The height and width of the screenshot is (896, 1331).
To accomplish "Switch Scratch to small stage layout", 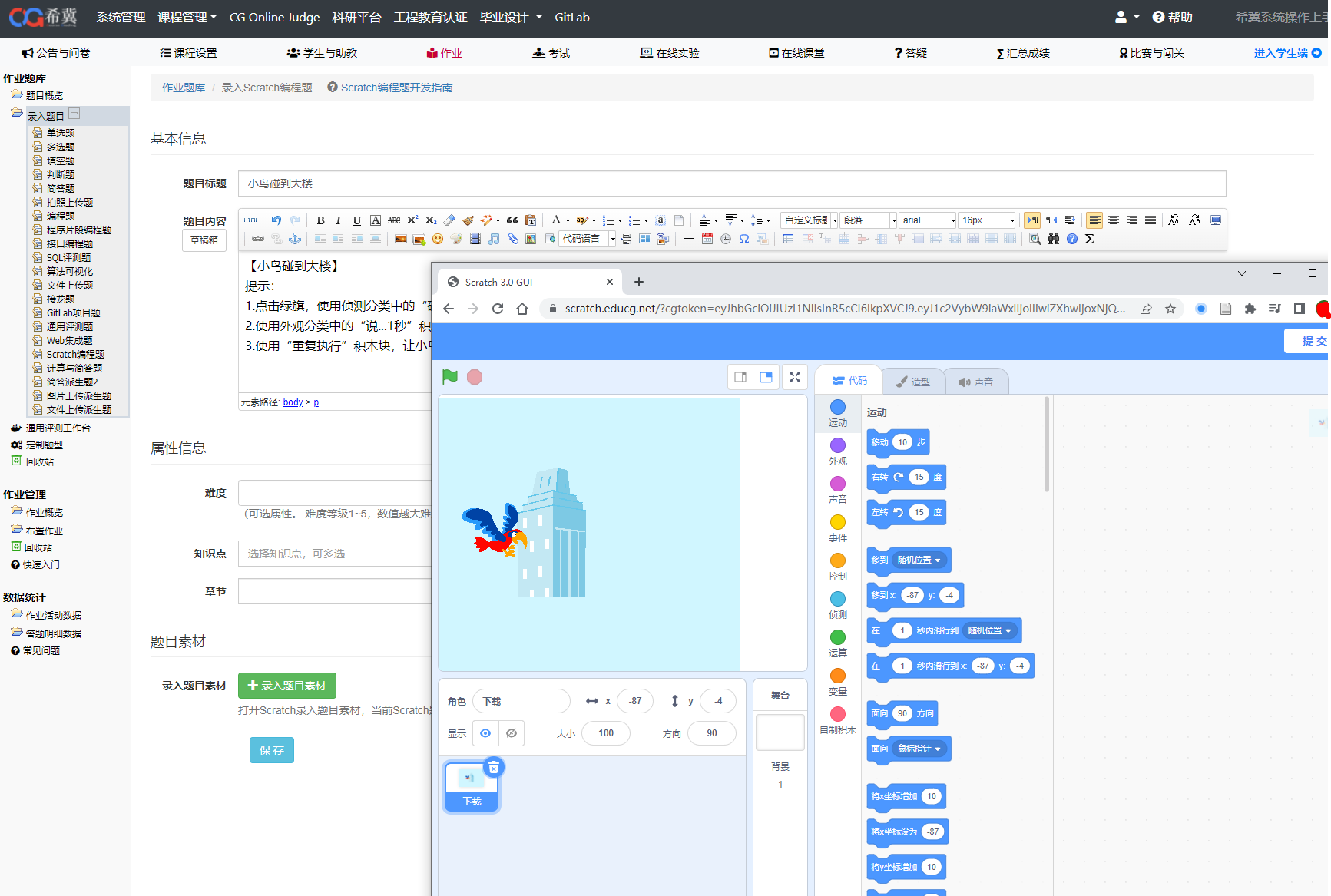I will (740, 377).
